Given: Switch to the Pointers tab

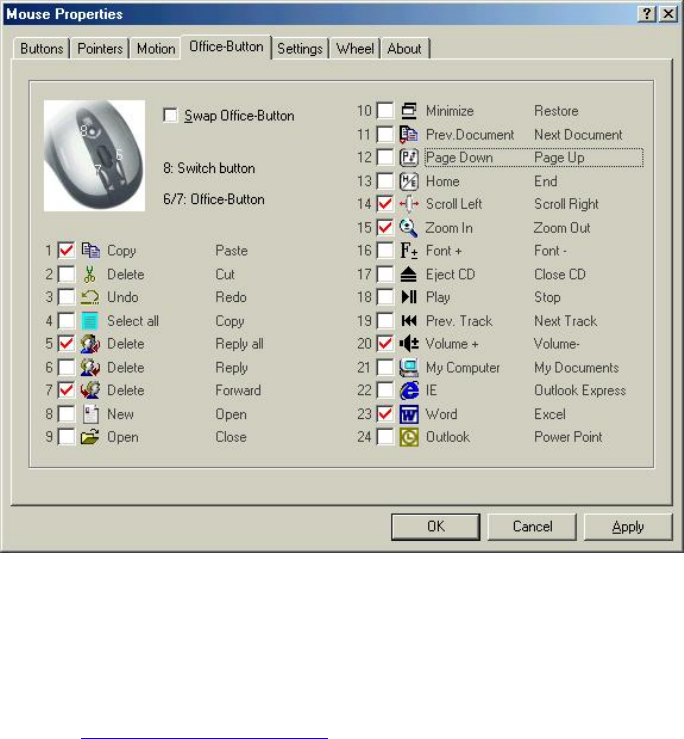Looking at the screenshot, I should click(x=100, y=49).
